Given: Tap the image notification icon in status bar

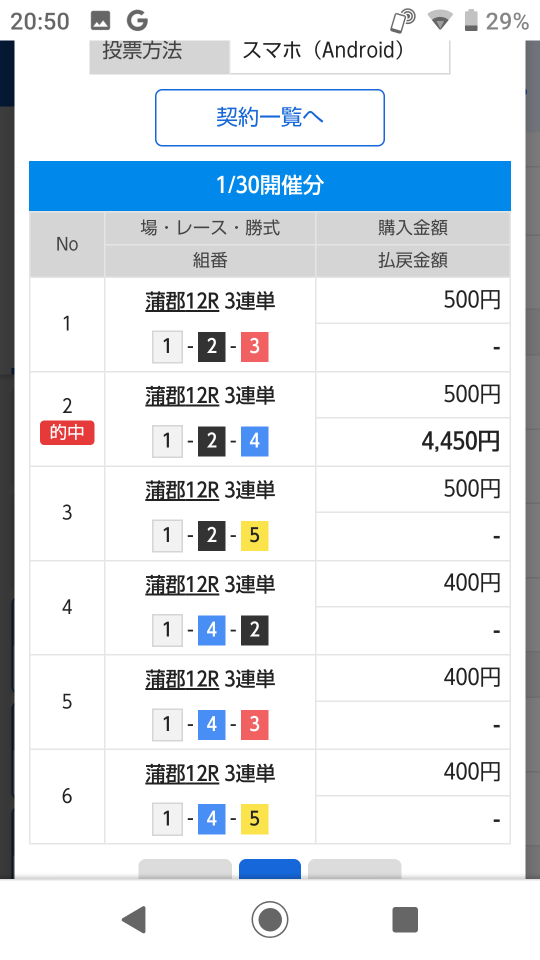Looking at the screenshot, I should click(x=100, y=21).
